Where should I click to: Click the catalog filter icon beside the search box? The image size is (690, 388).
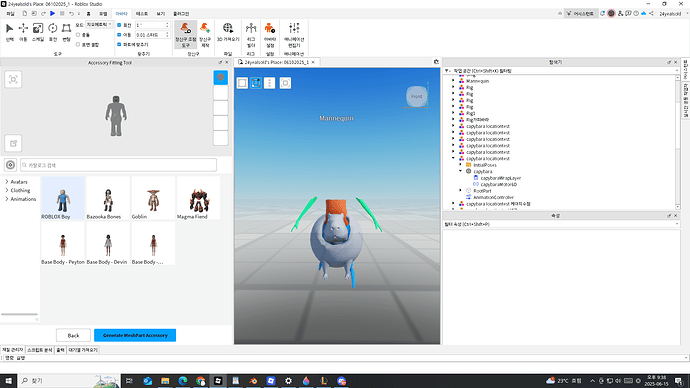10,165
